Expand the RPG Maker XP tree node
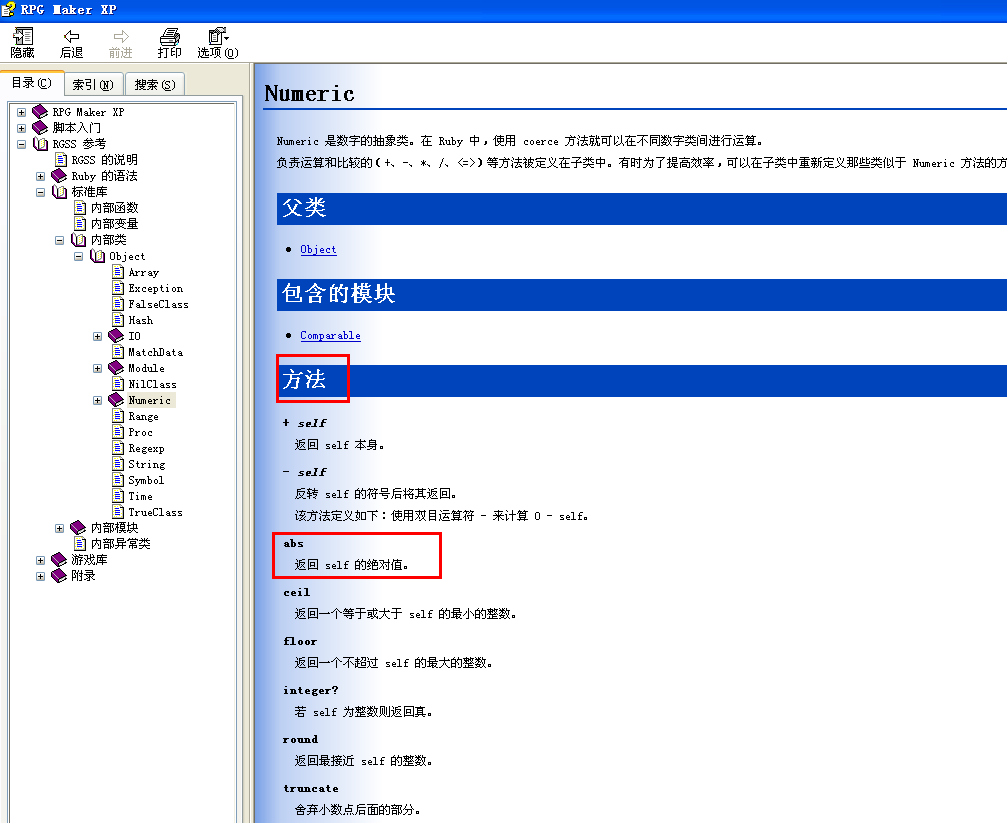 [21, 112]
